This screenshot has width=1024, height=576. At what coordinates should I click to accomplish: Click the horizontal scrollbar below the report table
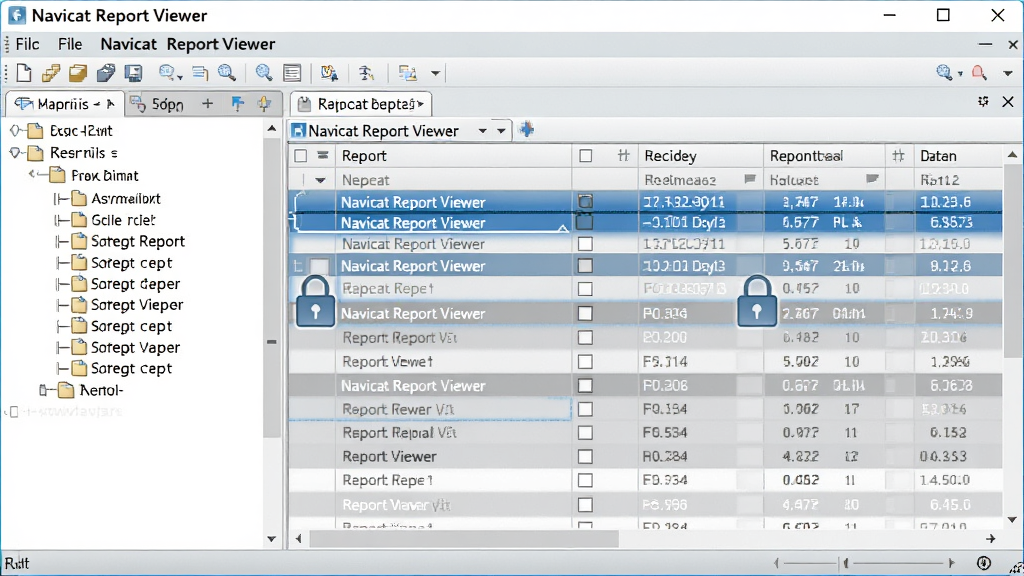[x=464, y=539]
